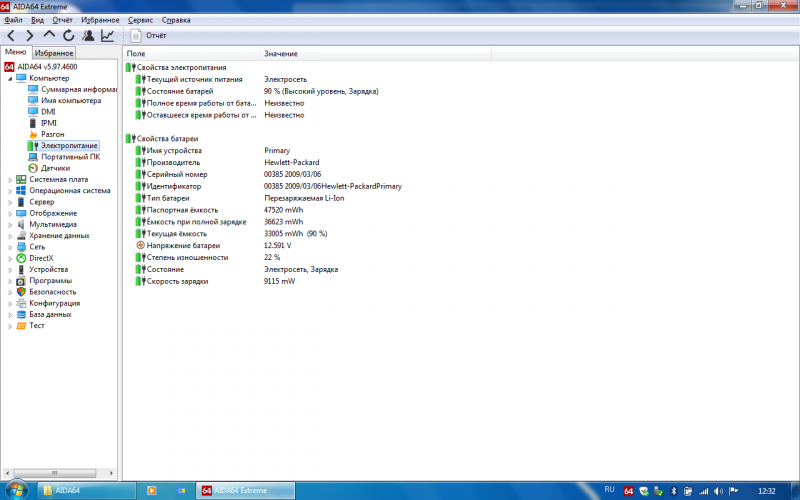Collapse the Компьютер tree node
The width and height of the screenshot is (800, 500).
pos(10,79)
